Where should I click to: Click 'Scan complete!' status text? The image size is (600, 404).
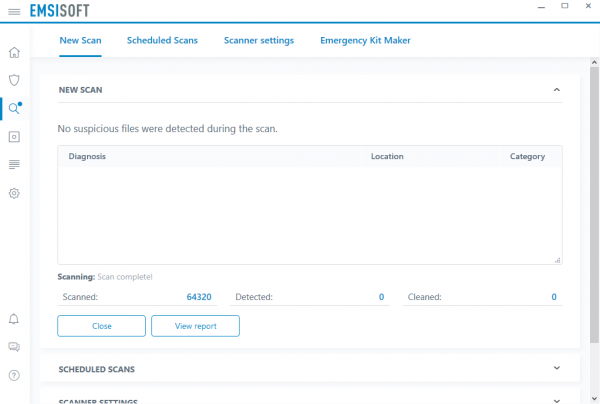coord(125,277)
